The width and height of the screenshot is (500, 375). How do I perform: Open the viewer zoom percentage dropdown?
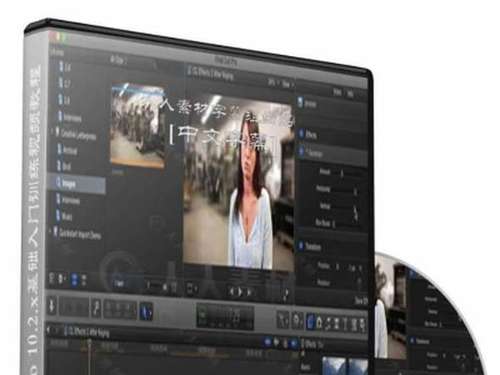(273, 83)
